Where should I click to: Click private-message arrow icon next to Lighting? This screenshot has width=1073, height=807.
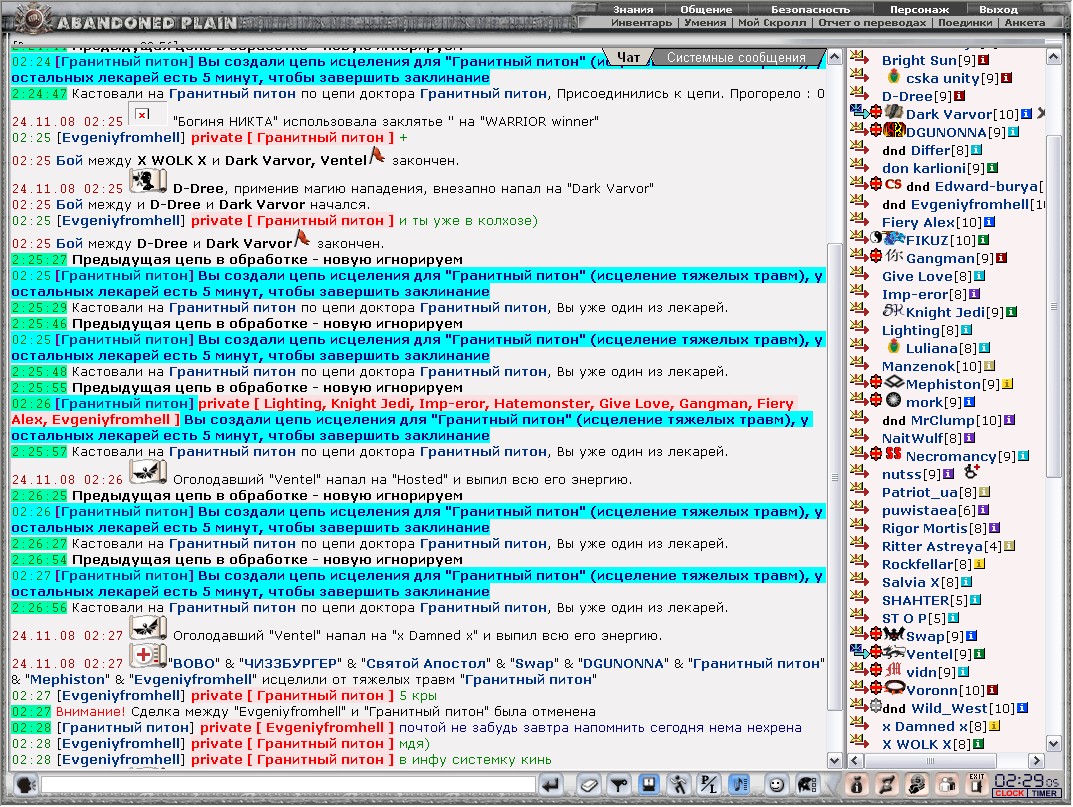click(859, 327)
